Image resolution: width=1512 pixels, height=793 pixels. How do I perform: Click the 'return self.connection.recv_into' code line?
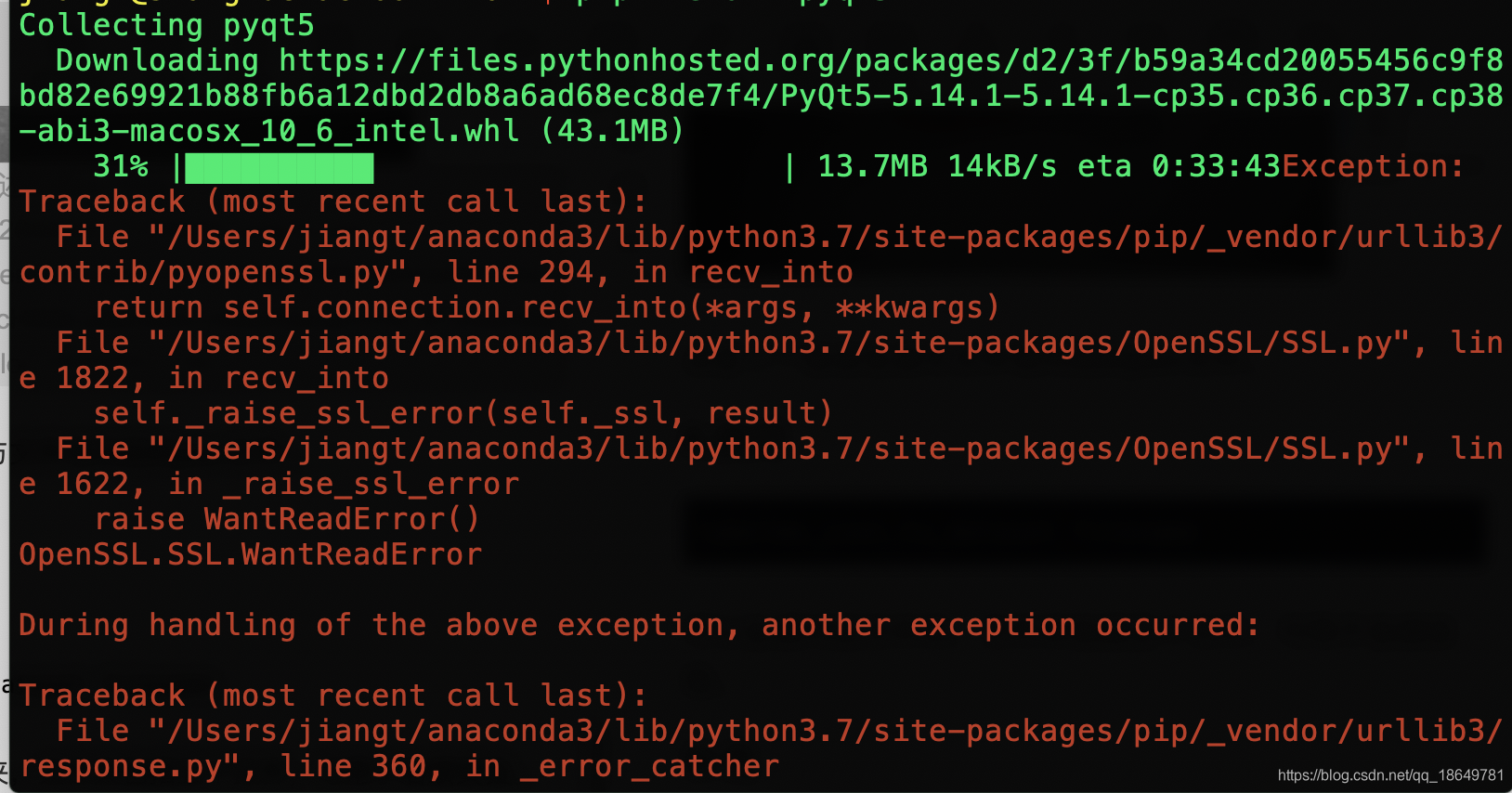[547, 307]
